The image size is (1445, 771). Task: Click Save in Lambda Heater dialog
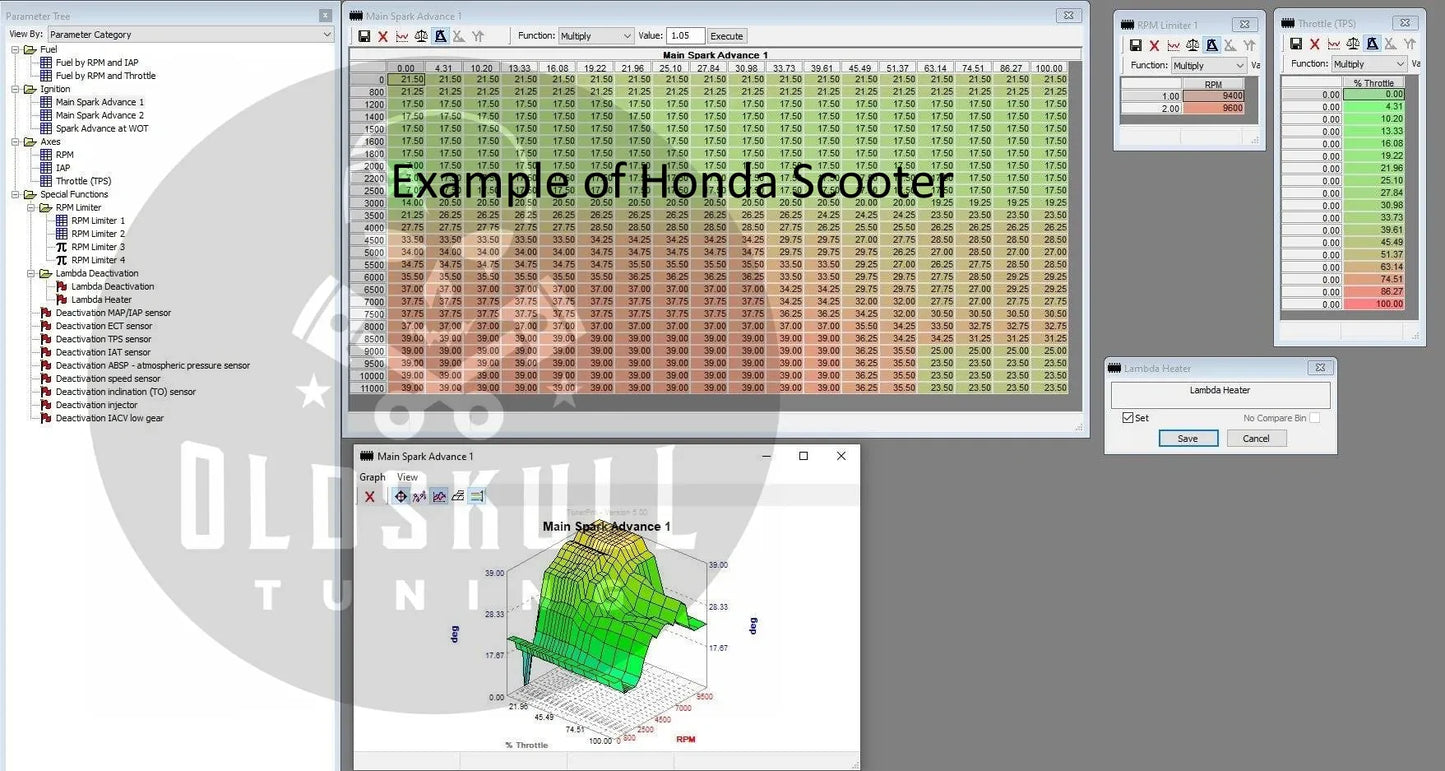coord(1188,438)
